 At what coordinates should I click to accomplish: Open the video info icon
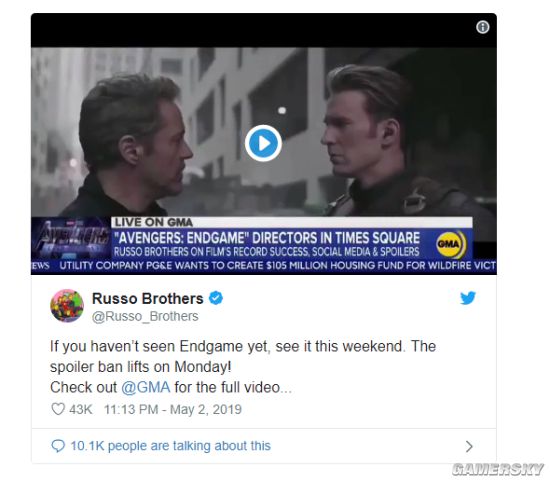483,27
